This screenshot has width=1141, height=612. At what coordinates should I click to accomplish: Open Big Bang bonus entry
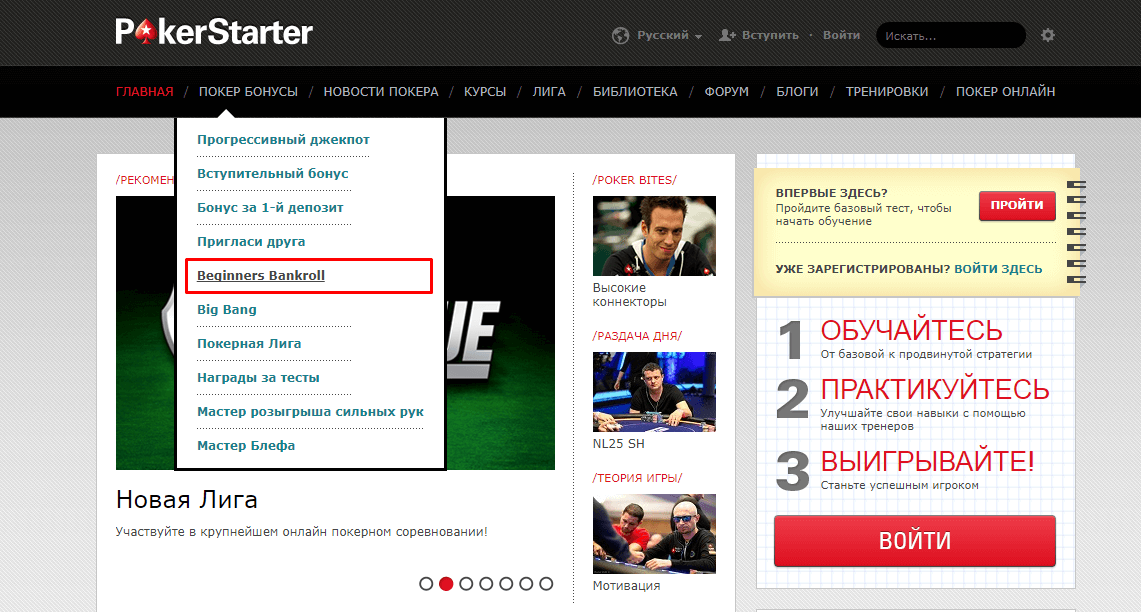coord(227,309)
